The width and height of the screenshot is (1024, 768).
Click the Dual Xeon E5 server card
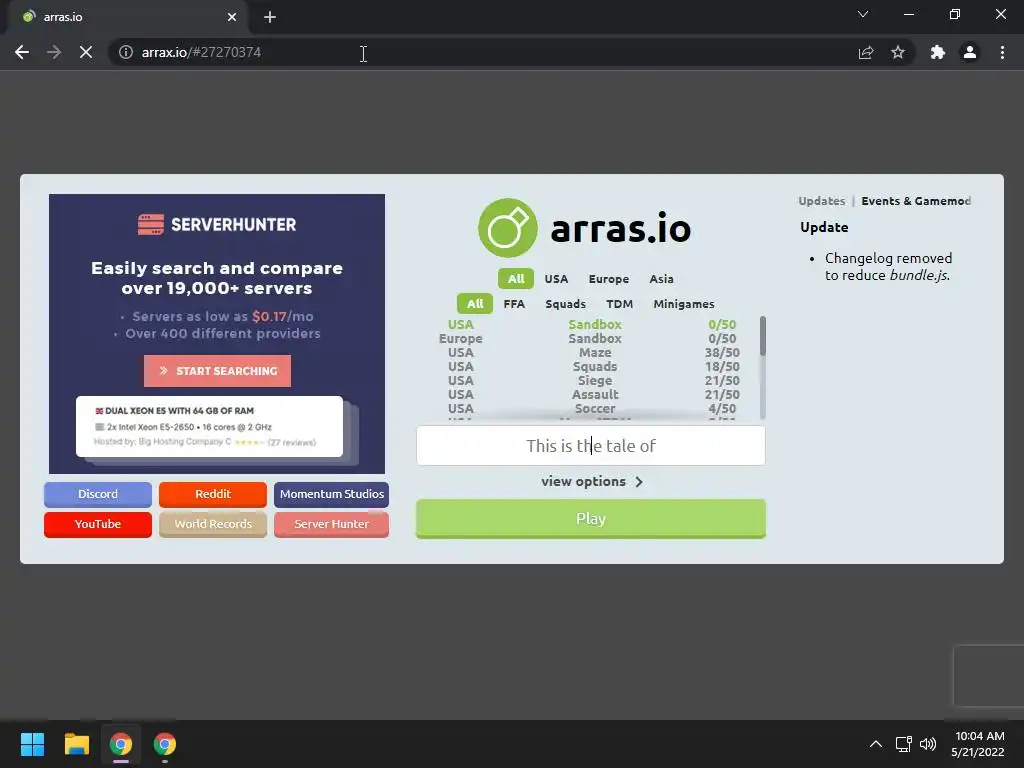pos(209,426)
